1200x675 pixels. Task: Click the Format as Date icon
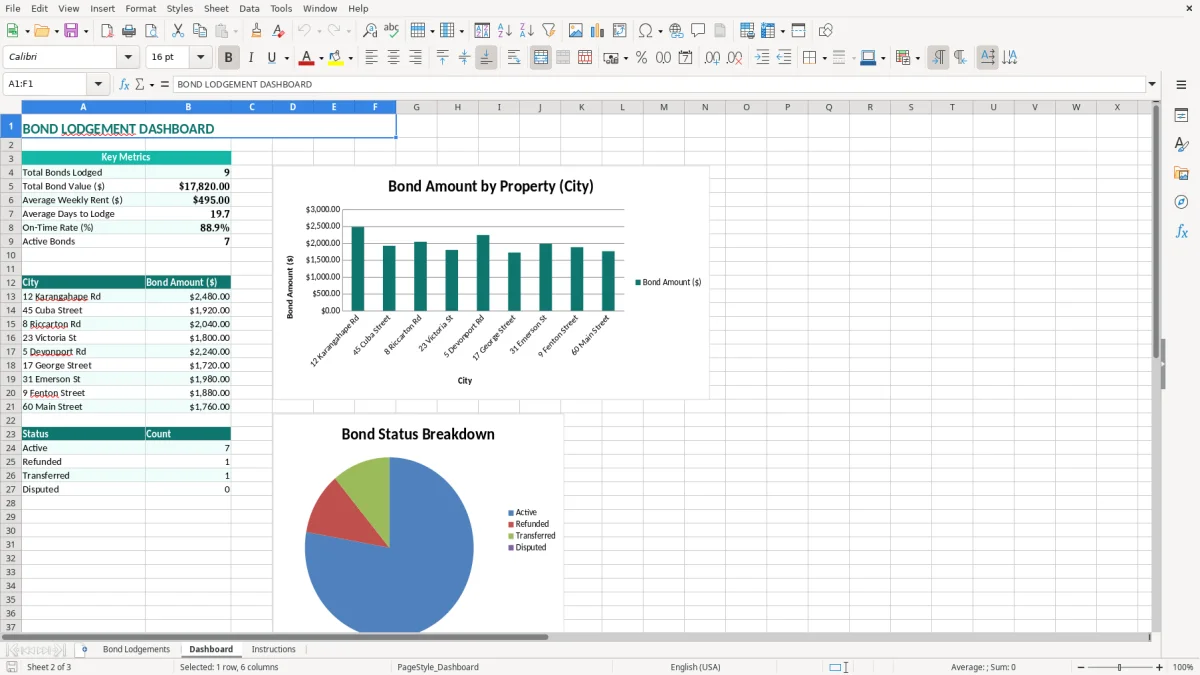click(x=685, y=58)
